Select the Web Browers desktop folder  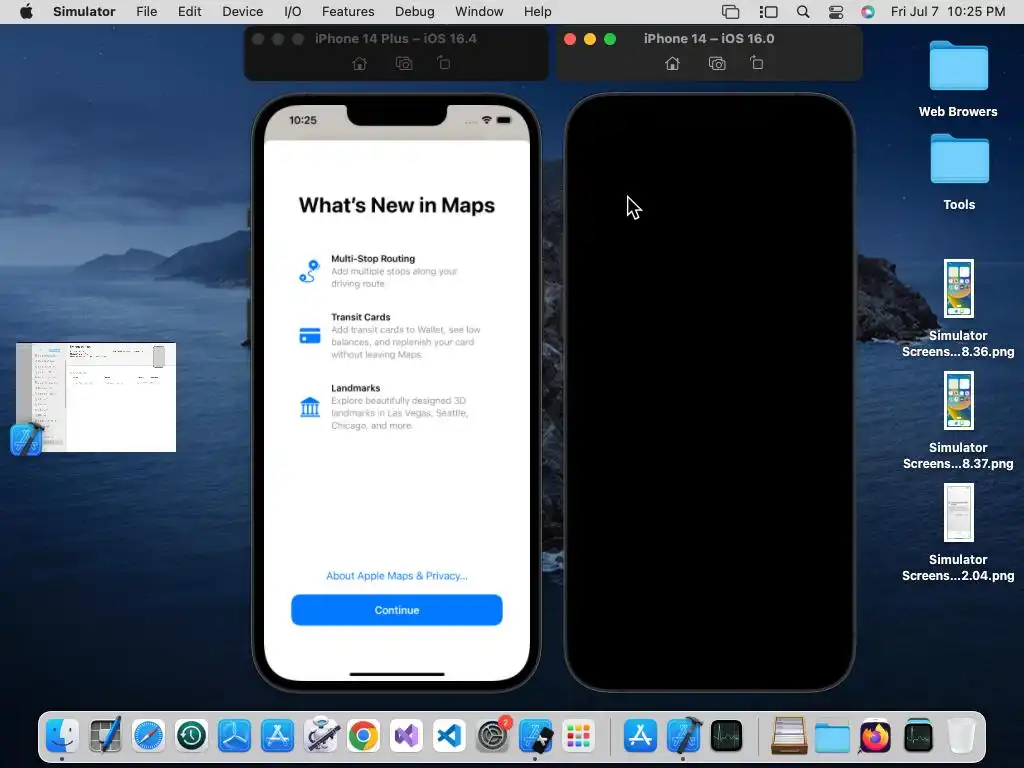(x=958, y=78)
